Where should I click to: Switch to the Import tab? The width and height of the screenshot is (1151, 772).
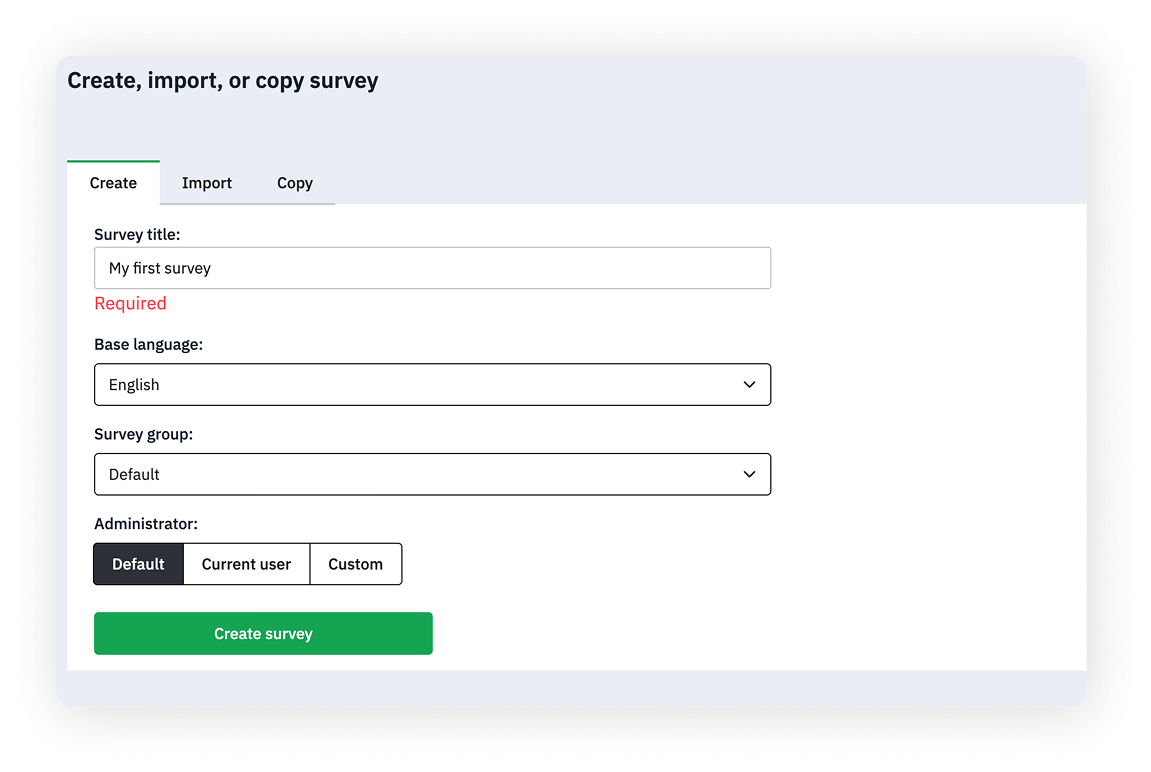[x=206, y=183]
